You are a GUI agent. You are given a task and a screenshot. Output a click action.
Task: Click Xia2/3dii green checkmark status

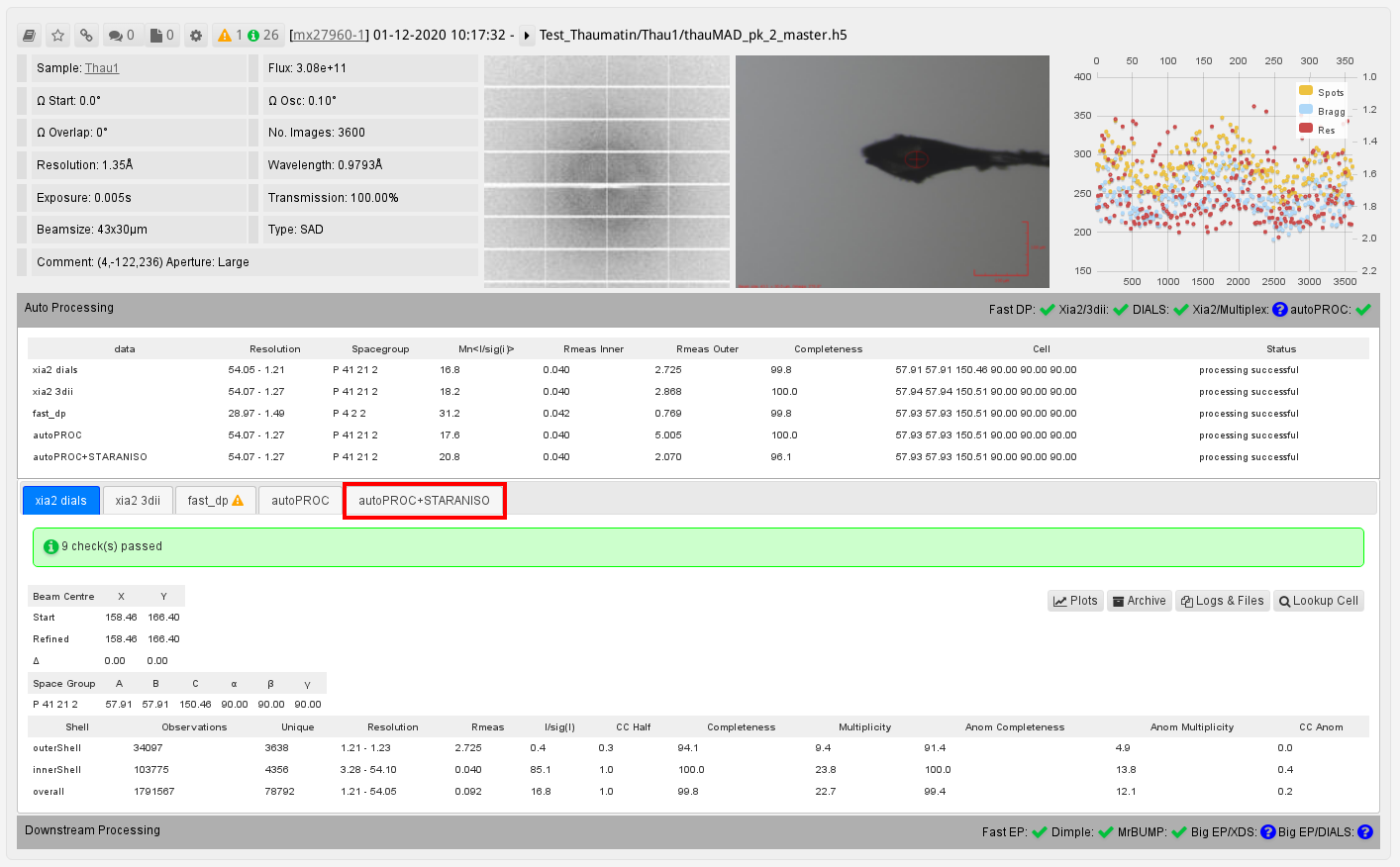[x=1121, y=310]
